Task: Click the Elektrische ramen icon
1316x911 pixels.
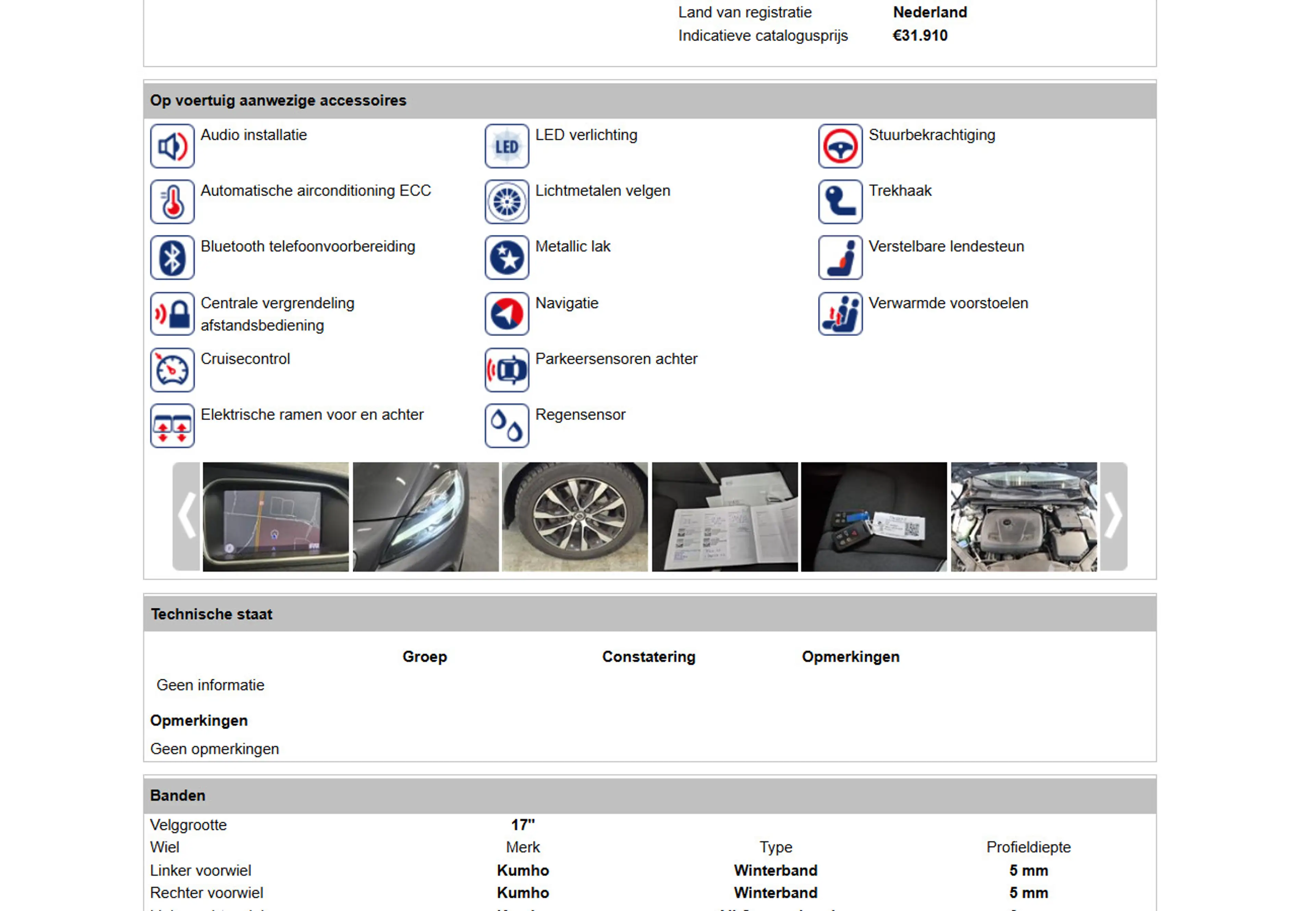Action: [x=172, y=426]
